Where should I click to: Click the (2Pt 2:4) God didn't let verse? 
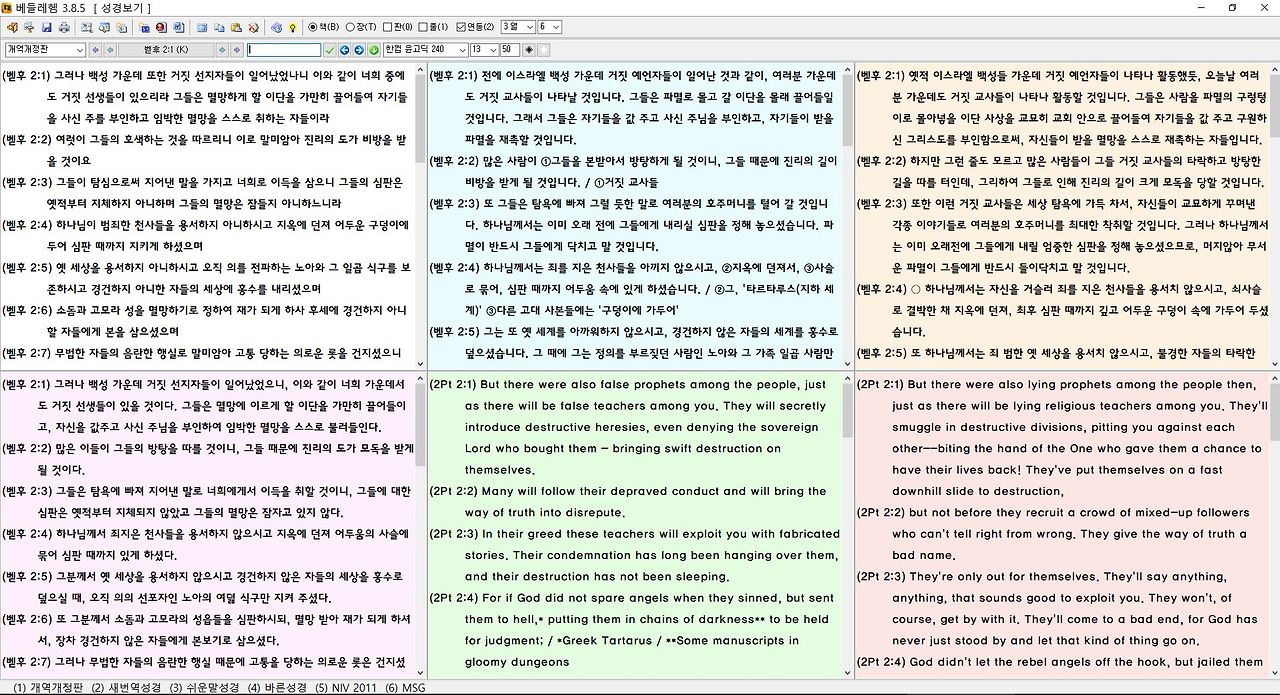tap(1061, 662)
